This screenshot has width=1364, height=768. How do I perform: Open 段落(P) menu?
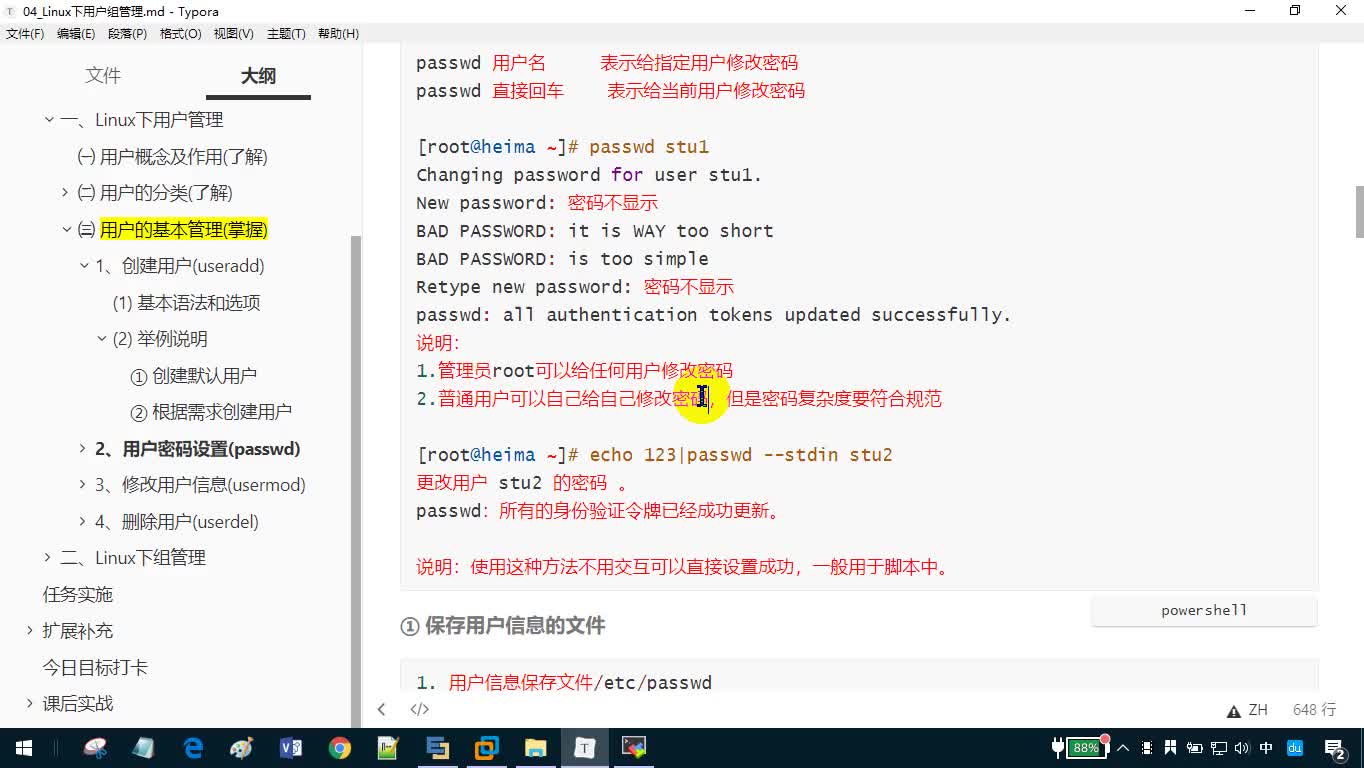127,34
